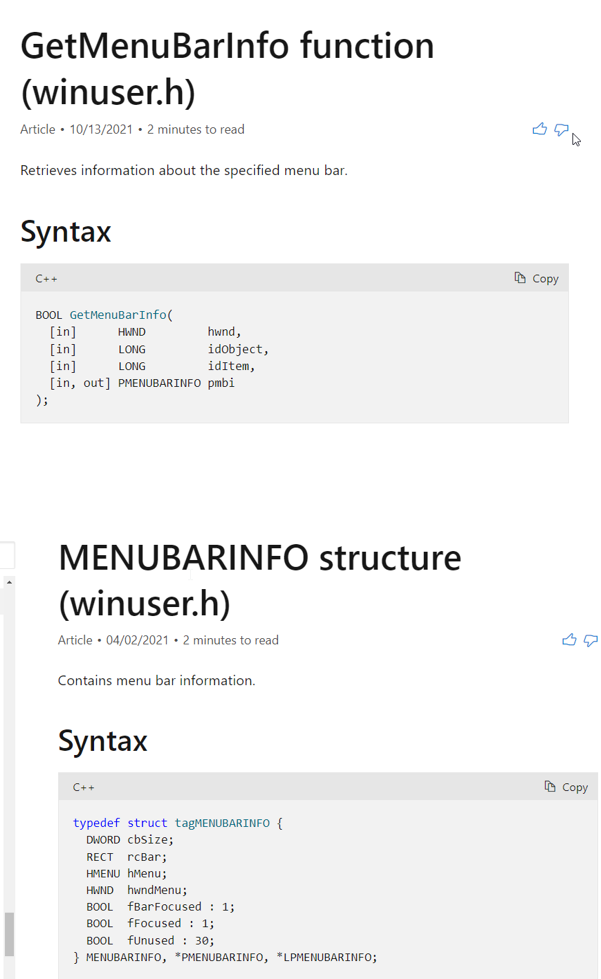This screenshot has width=601, height=979.
Task: Click thumbs up on GetMenuBarInfo article
Action: (539, 129)
